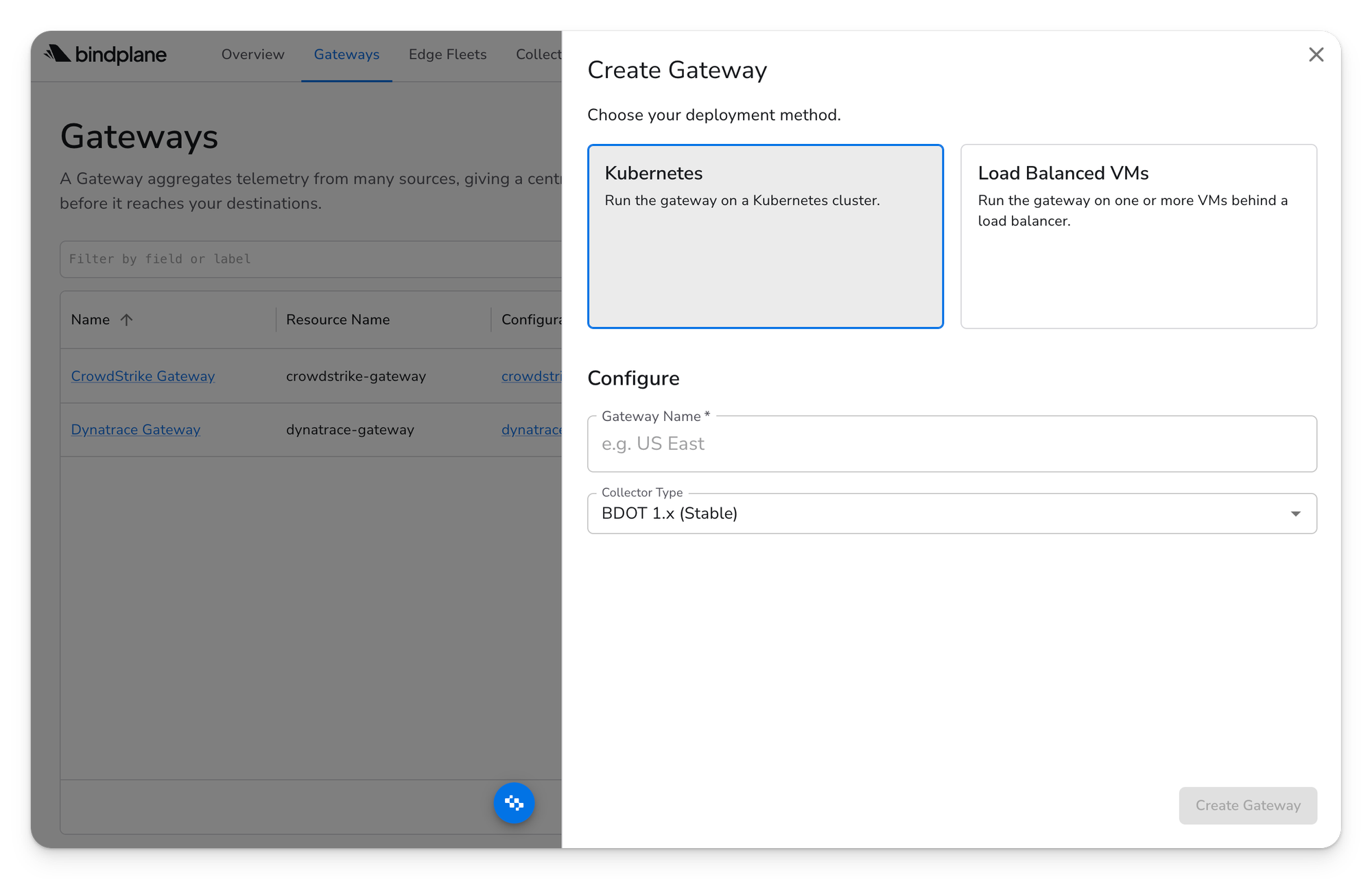Image resolution: width=1372 pixels, height=879 pixels.
Task: Open the Edge Fleets tab
Action: [447, 54]
